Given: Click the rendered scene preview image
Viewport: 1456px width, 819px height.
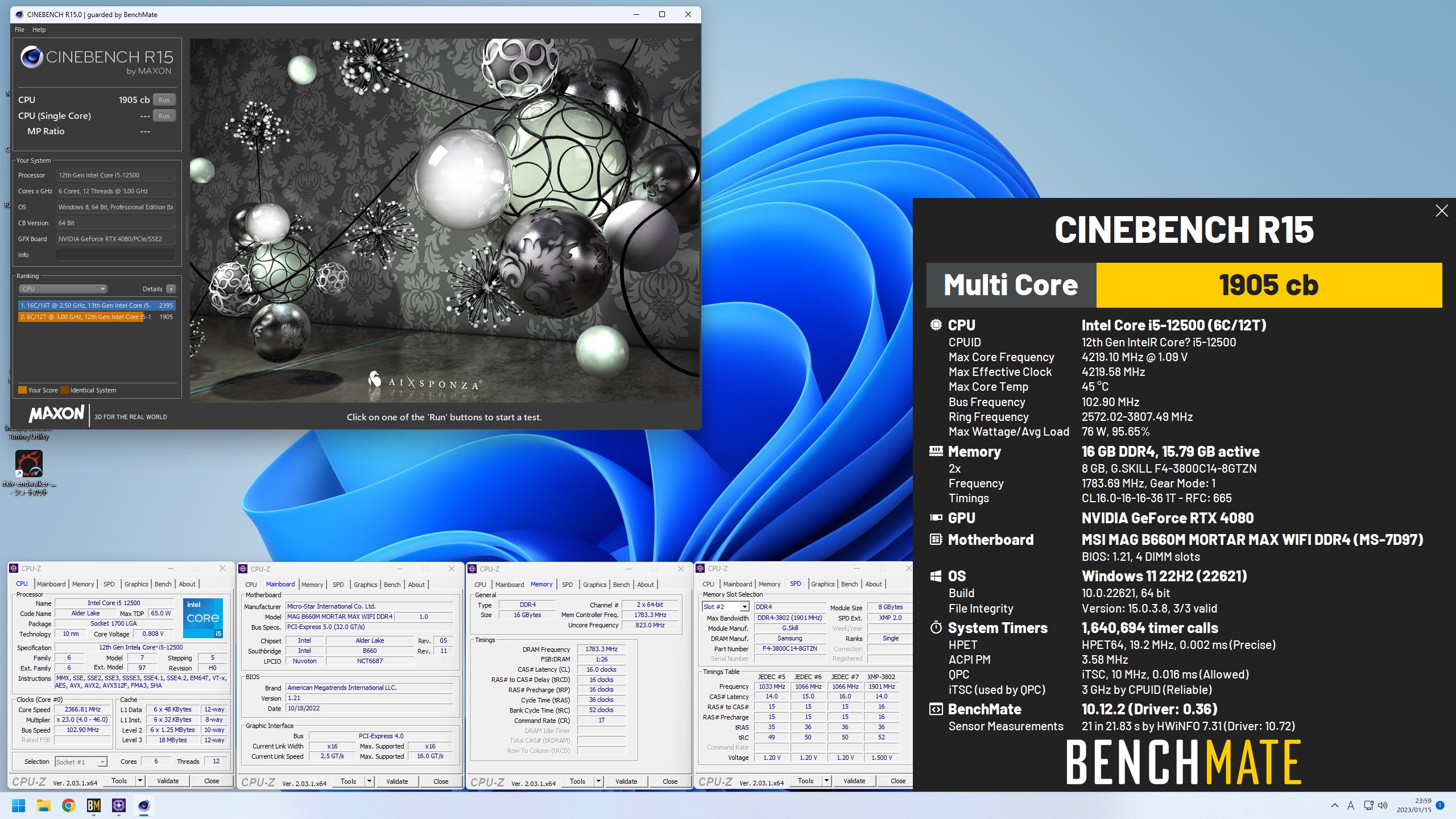Looking at the screenshot, I should (x=444, y=221).
